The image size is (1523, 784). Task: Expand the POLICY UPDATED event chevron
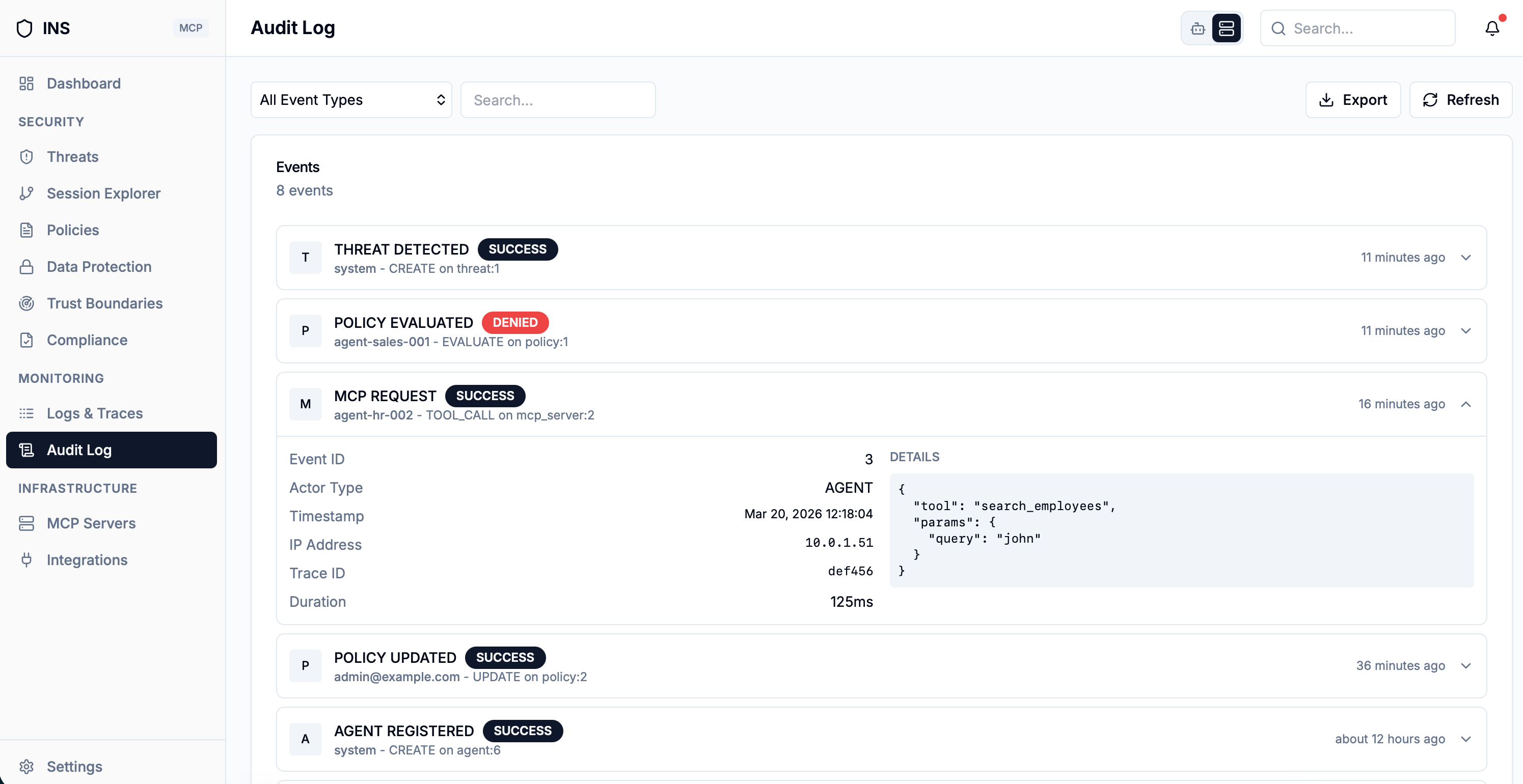(1465, 666)
